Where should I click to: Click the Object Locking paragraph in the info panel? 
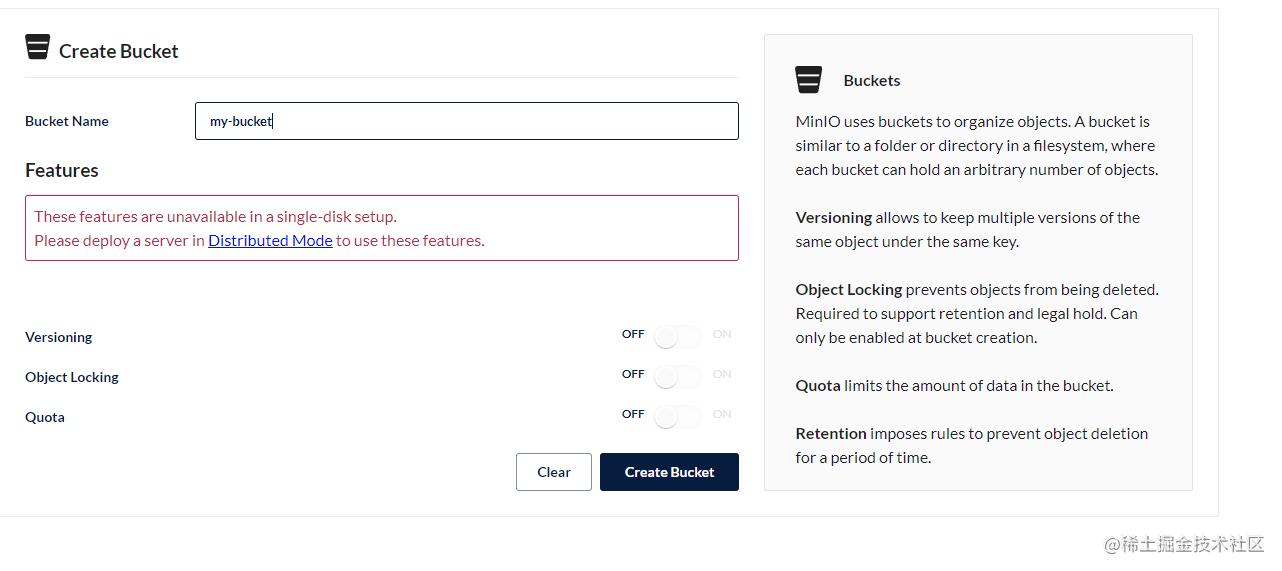976,313
